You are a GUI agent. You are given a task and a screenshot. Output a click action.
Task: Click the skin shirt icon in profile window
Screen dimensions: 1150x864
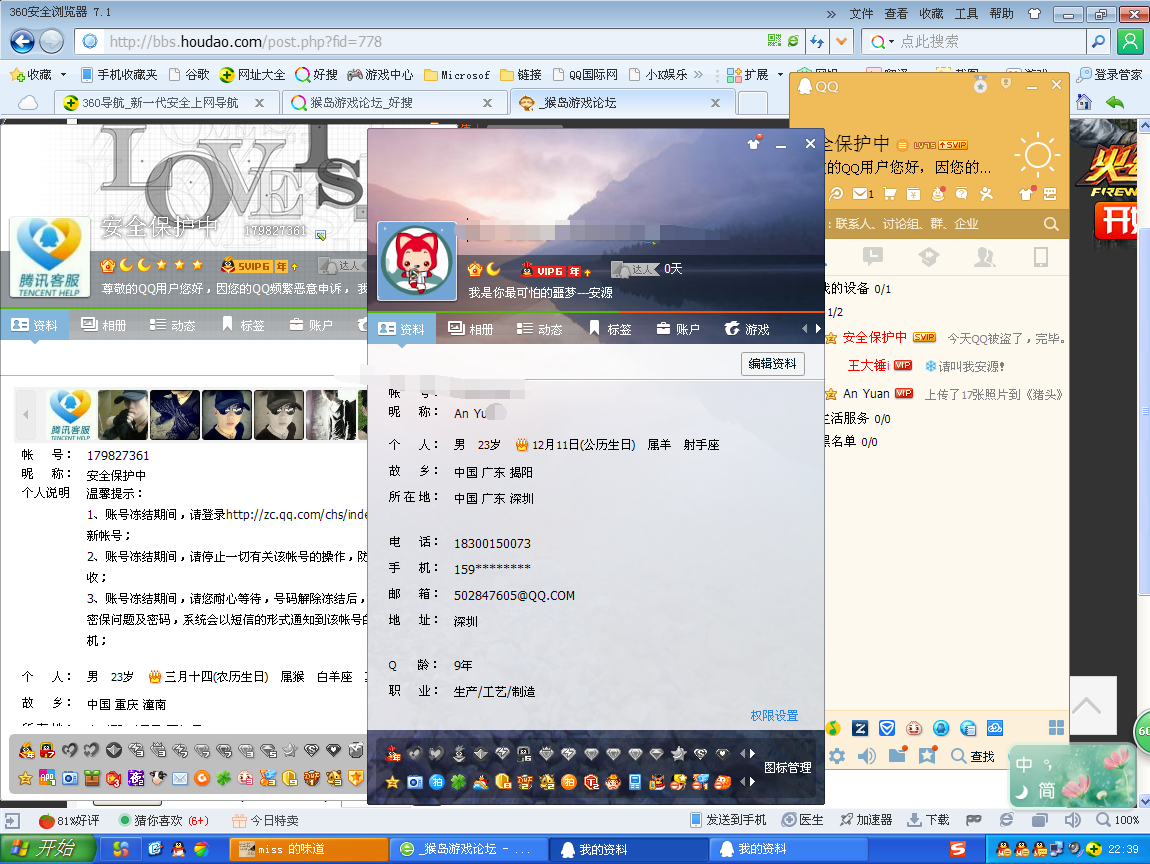coord(753,143)
